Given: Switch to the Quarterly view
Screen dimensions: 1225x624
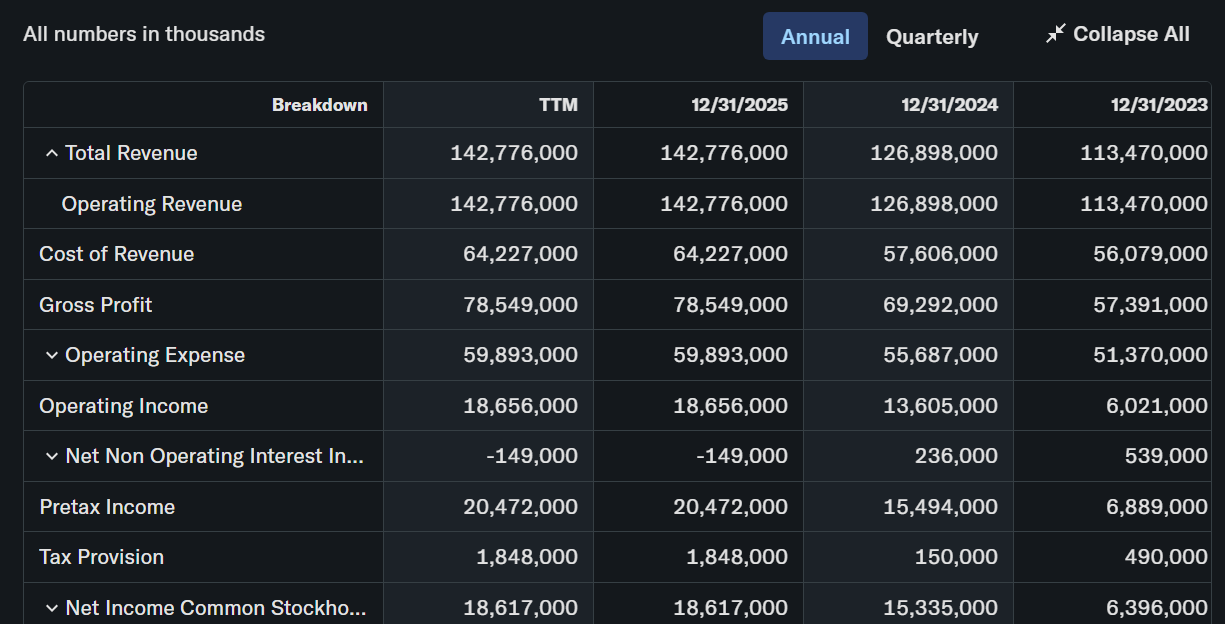Looking at the screenshot, I should tap(932, 37).
